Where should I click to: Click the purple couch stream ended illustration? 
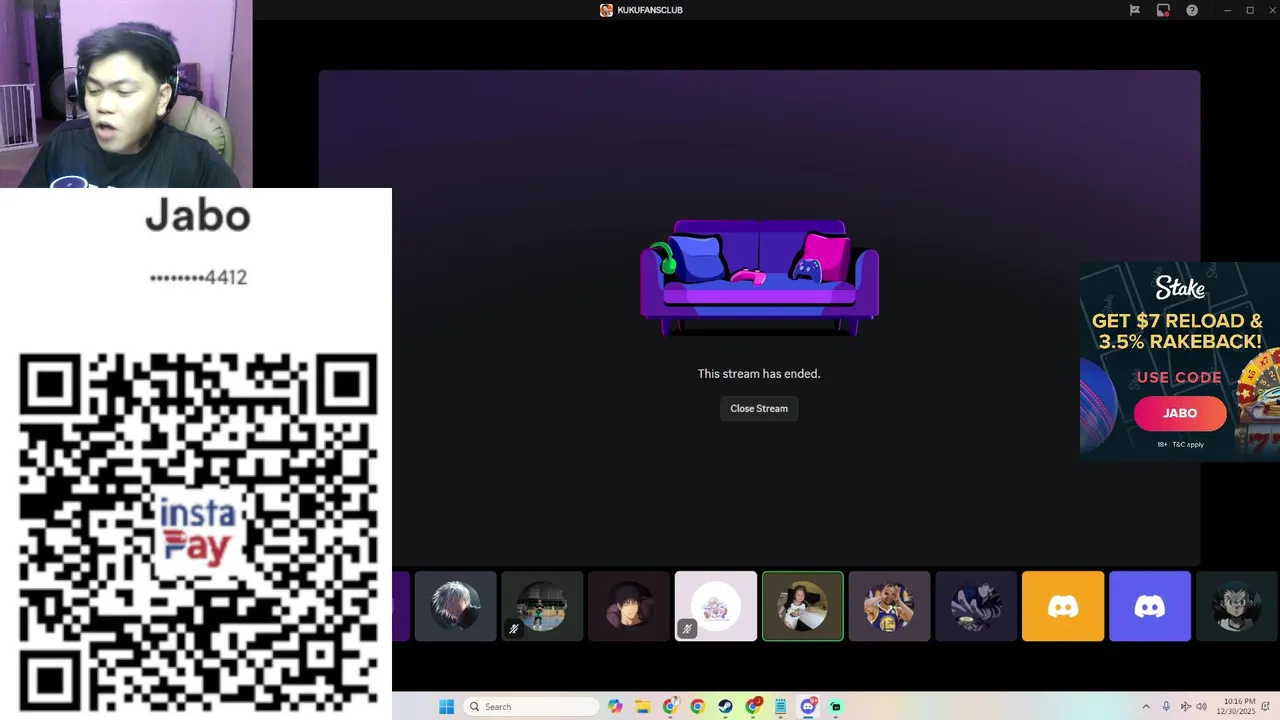(x=759, y=278)
